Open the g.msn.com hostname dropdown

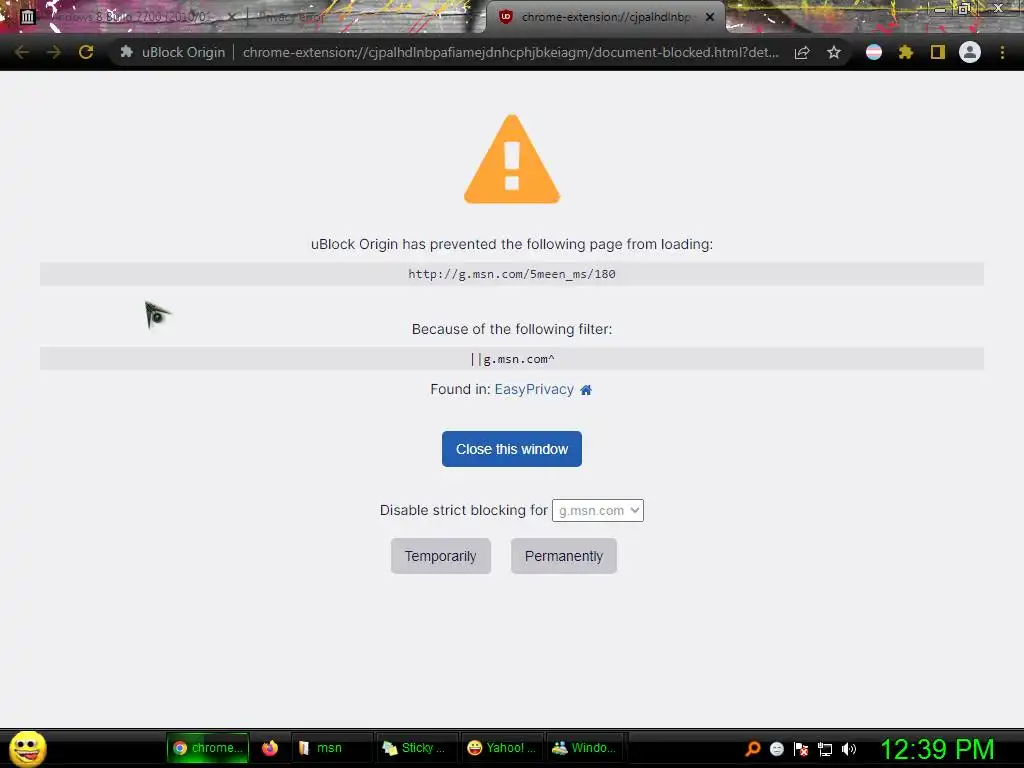[598, 510]
